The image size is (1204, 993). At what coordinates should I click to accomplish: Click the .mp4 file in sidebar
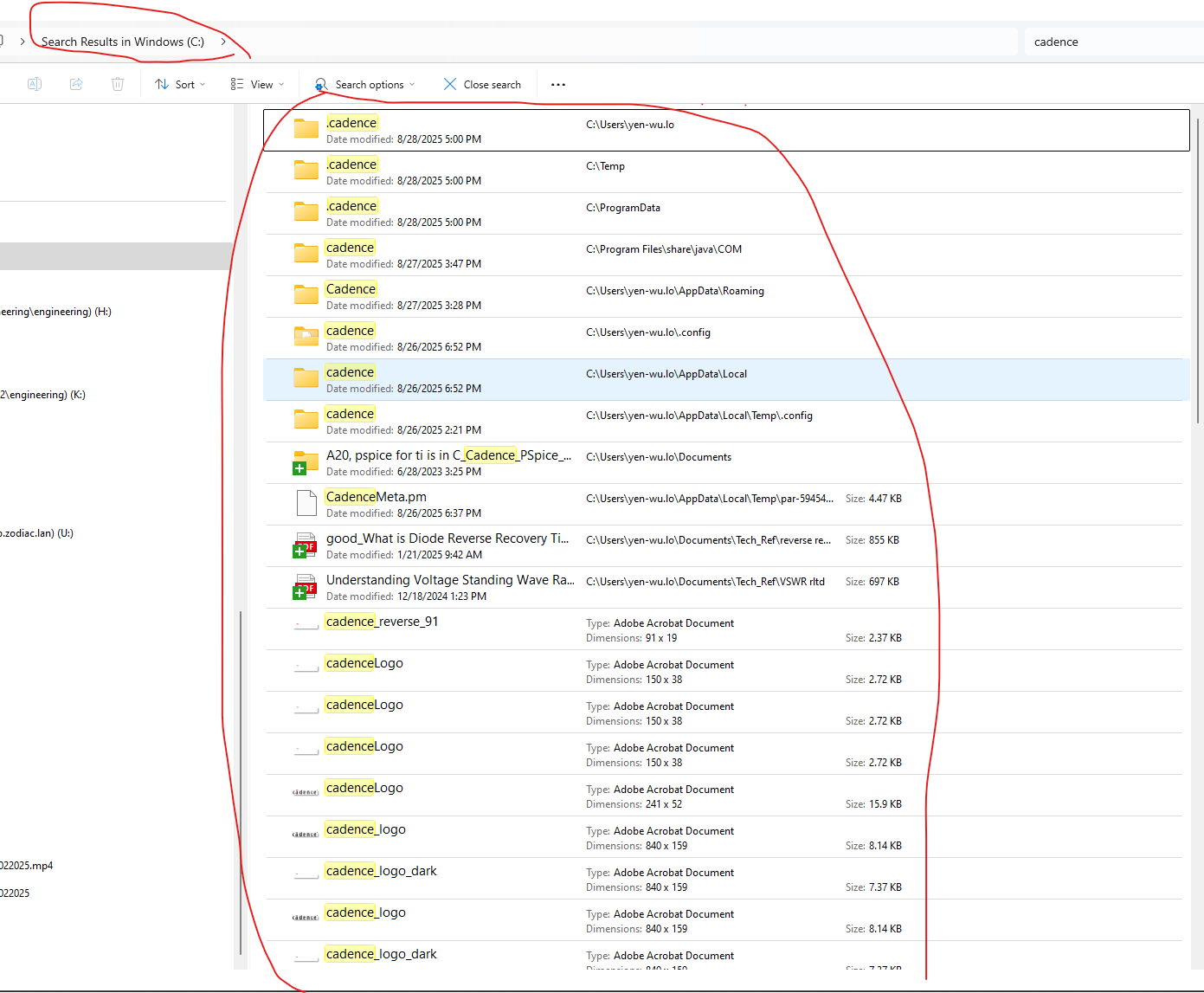pyautogui.click(x=27, y=866)
